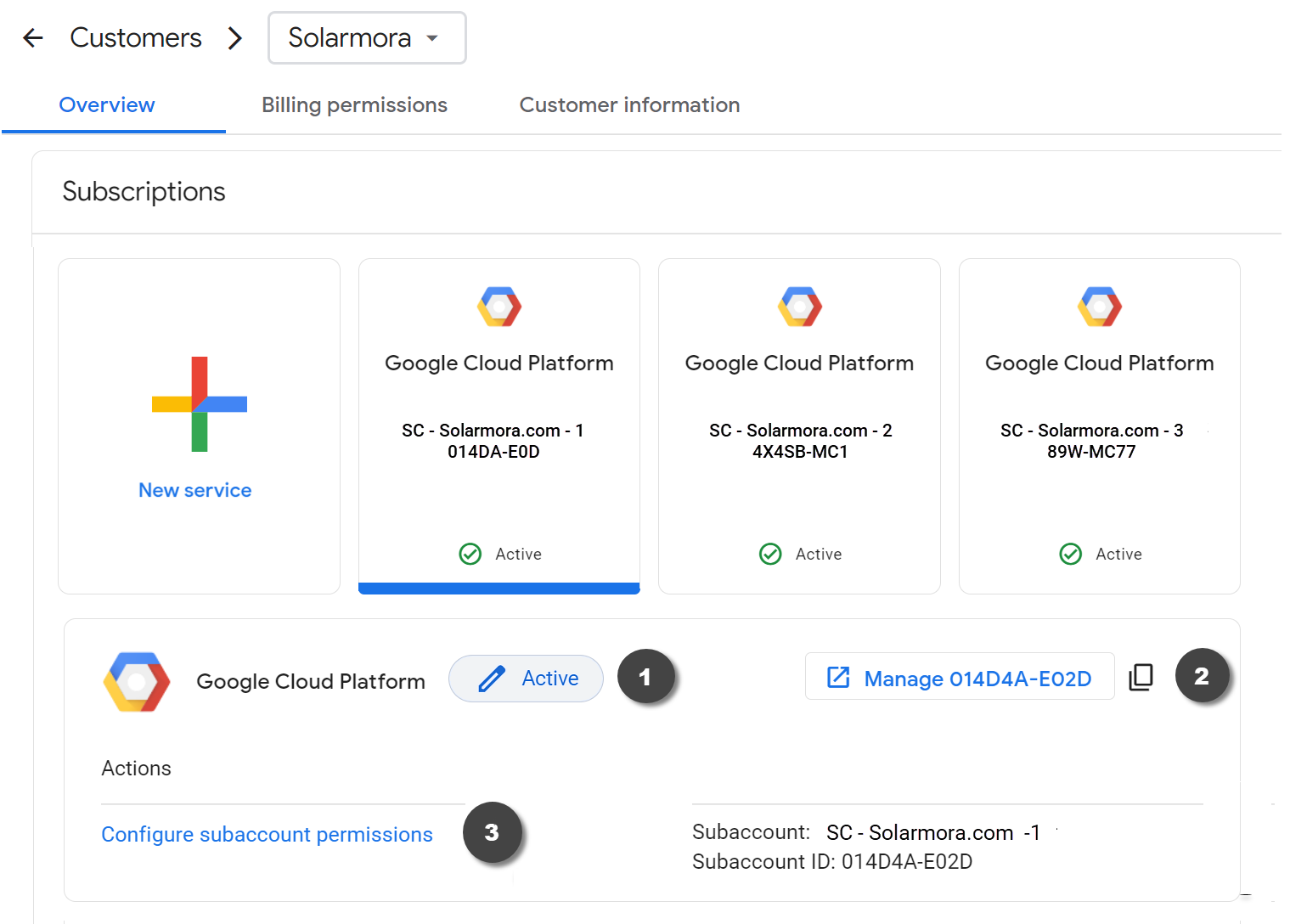Go to Customers breadcrumb link

[x=136, y=37]
